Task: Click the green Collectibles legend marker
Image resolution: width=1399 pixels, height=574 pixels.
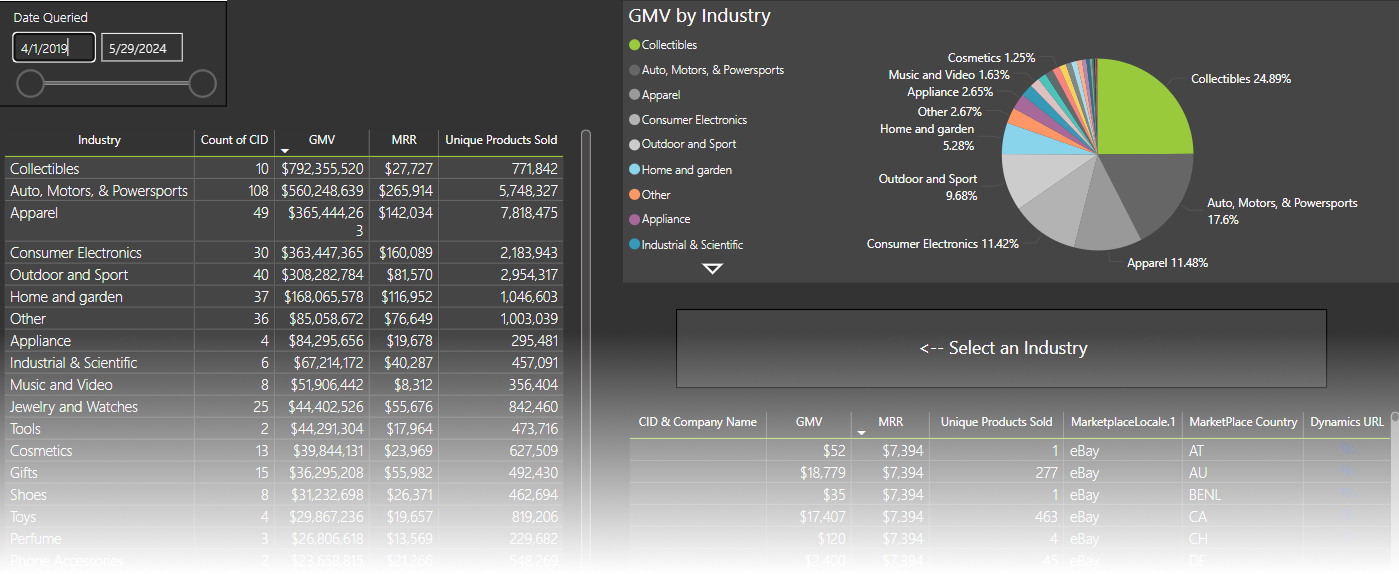Action: [634, 45]
